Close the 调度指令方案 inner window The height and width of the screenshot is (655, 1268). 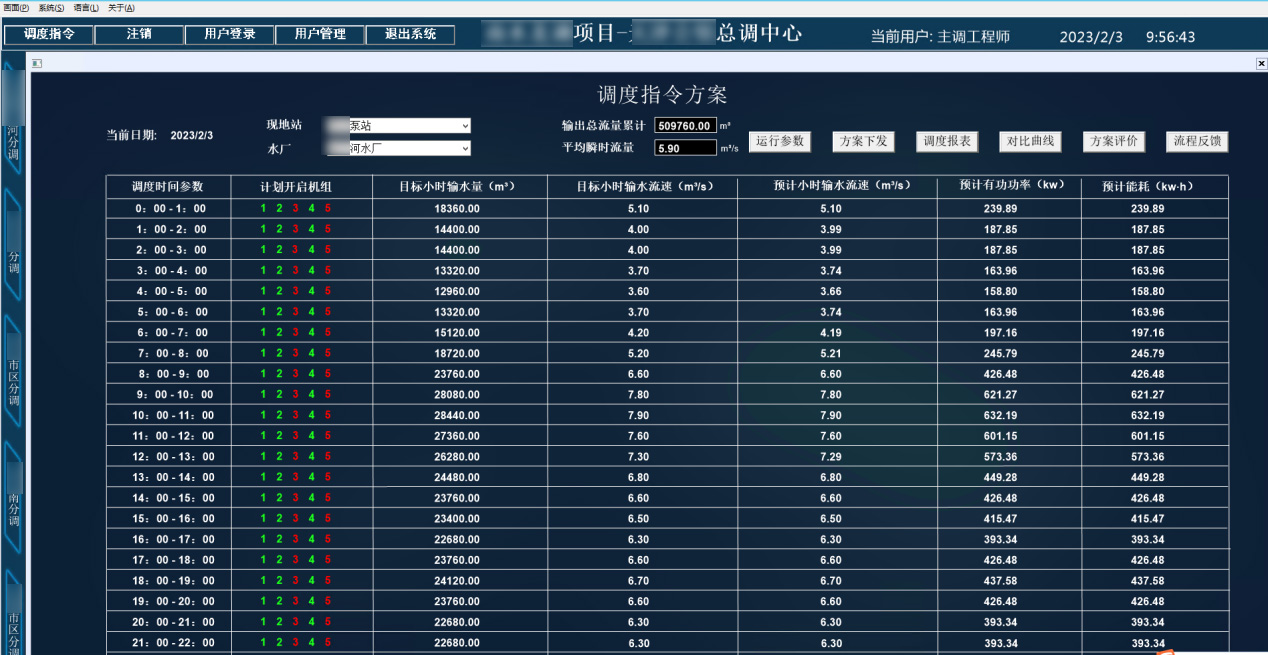pyautogui.click(x=1261, y=64)
